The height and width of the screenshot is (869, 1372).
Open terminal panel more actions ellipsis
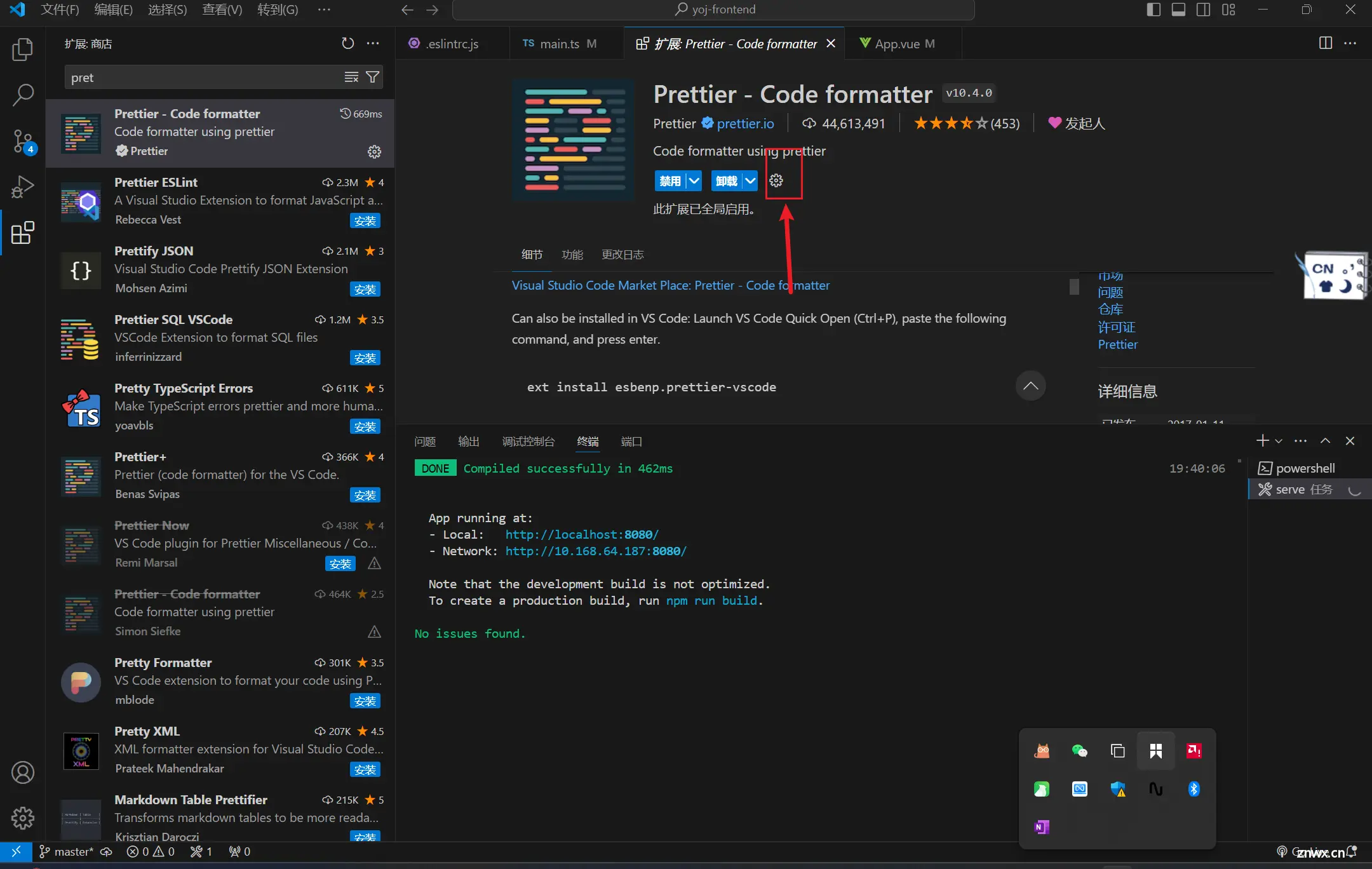pyautogui.click(x=1301, y=441)
